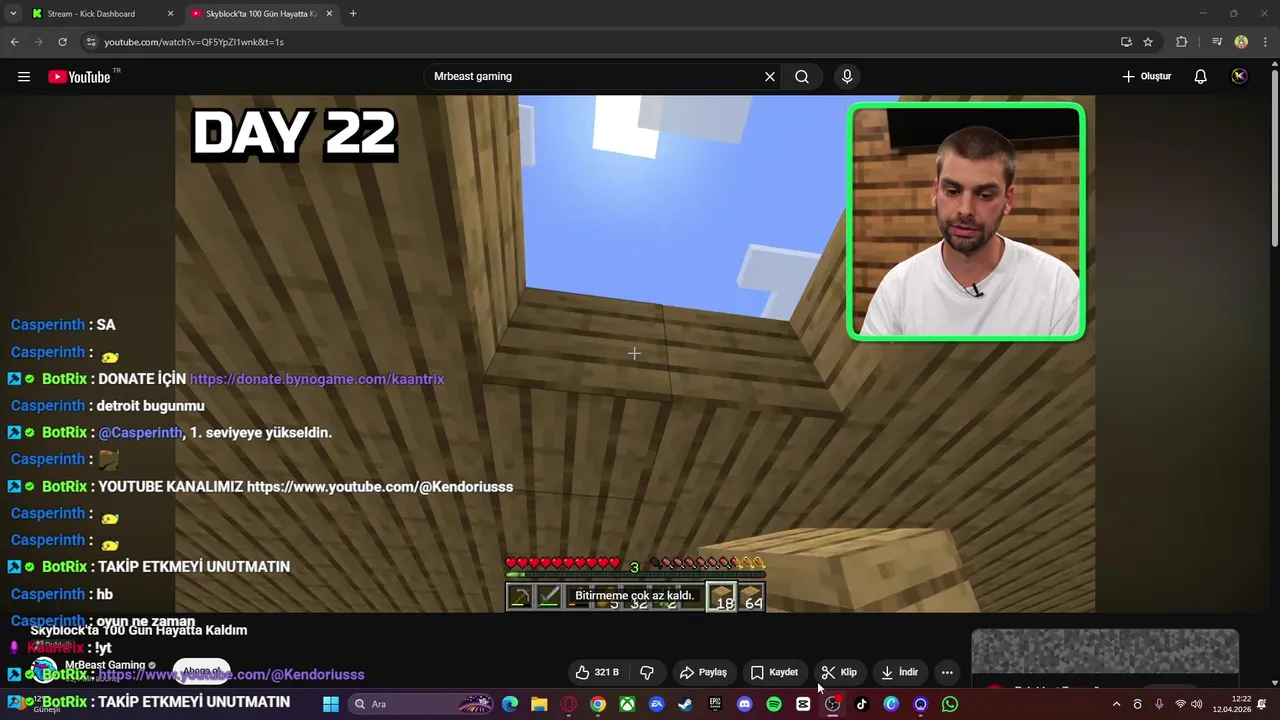Viewport: 1280px width, 720px height.
Task: Click the address bar URL
Action: [194, 42]
